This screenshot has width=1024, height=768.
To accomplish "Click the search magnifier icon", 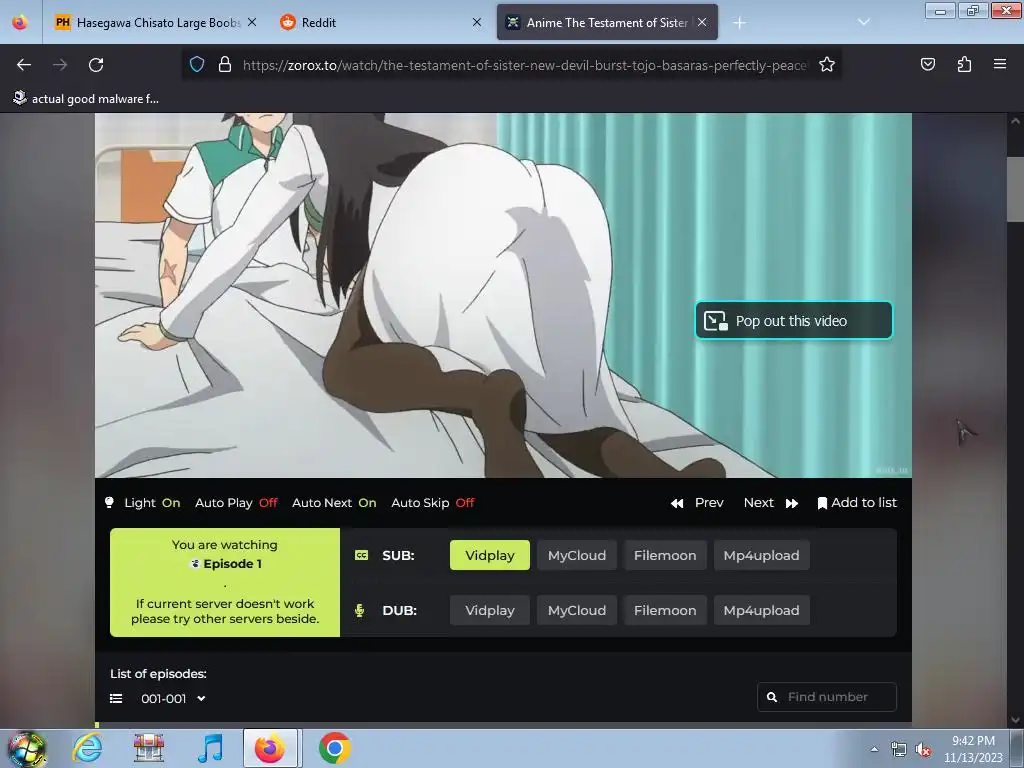I will [772, 697].
